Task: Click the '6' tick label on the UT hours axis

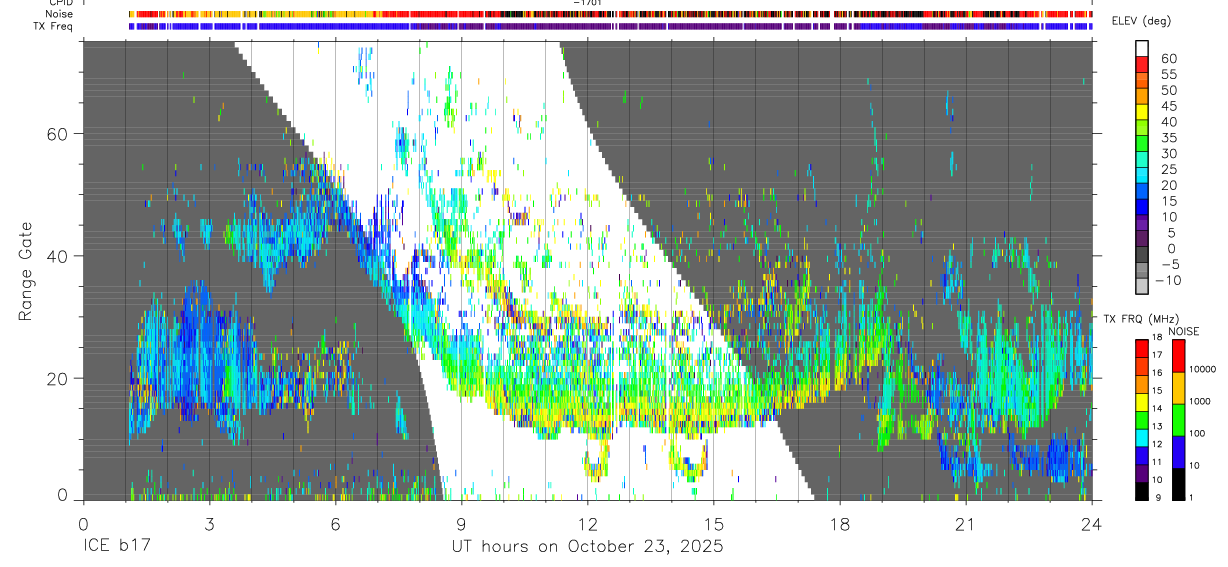Action: click(335, 524)
